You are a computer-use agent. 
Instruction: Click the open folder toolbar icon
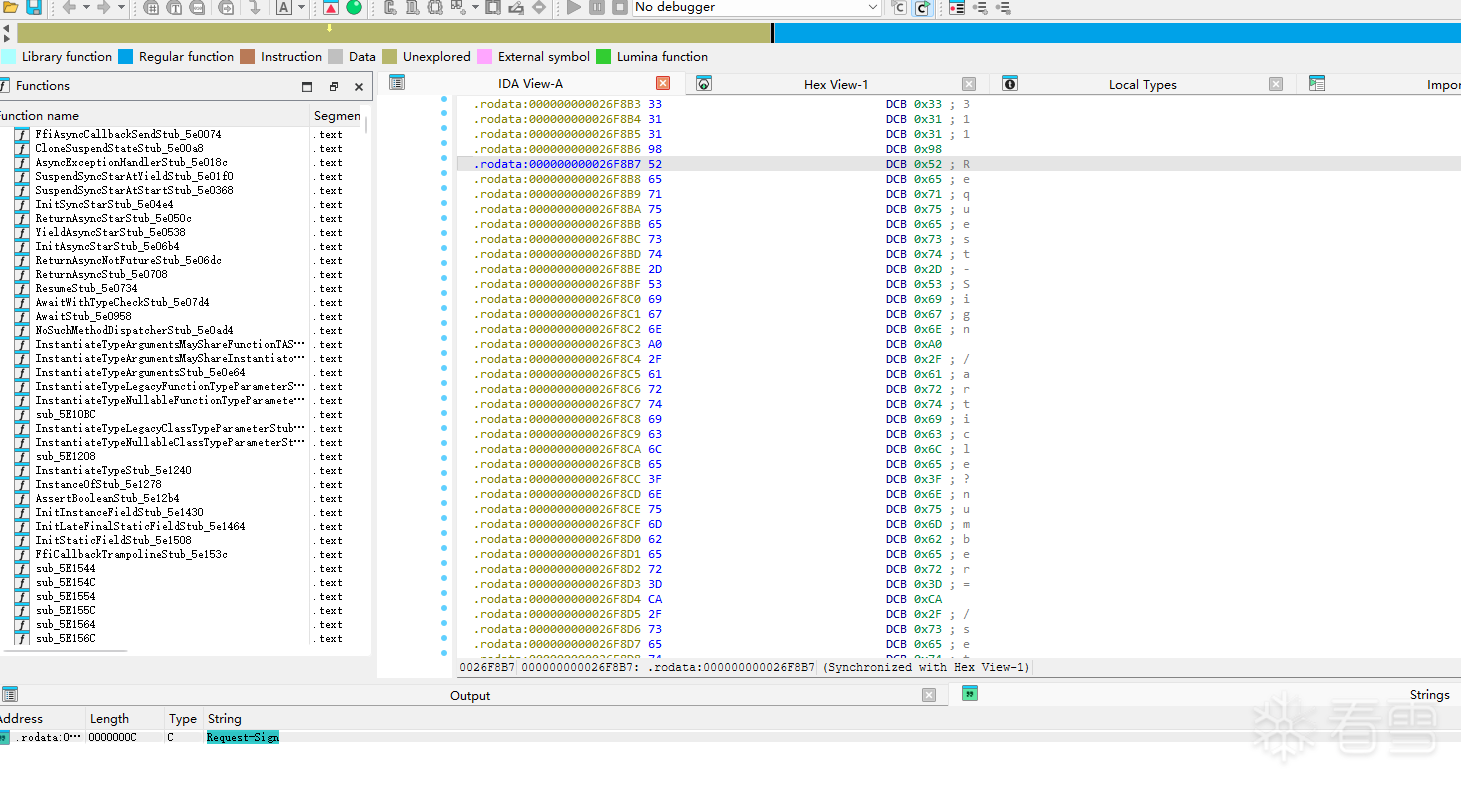(x=10, y=8)
